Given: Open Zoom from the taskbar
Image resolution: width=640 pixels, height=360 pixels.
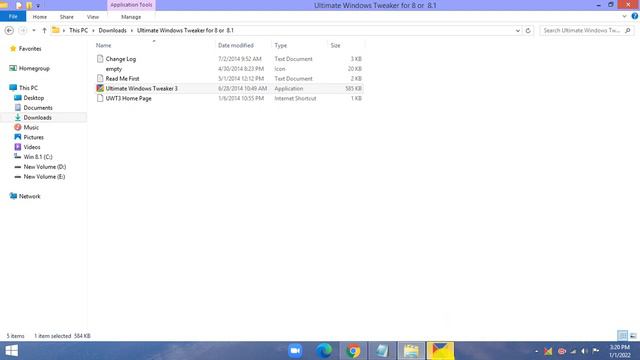Looking at the screenshot, I should click(295, 351).
